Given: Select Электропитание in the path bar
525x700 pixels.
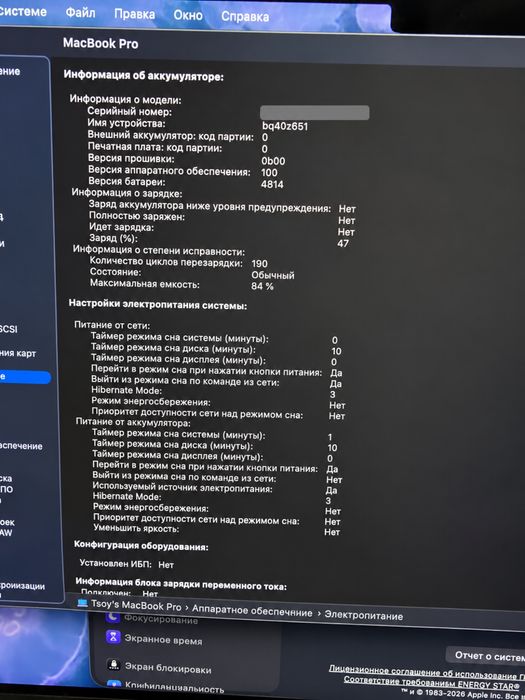Looking at the screenshot, I should pos(363,616).
